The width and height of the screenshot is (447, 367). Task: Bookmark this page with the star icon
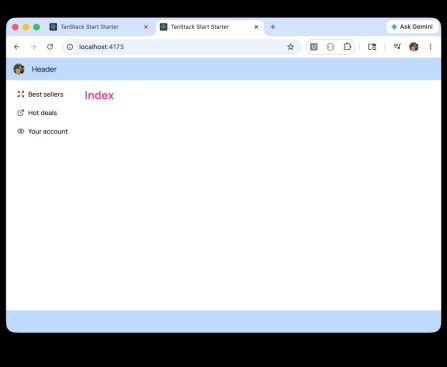(x=291, y=47)
